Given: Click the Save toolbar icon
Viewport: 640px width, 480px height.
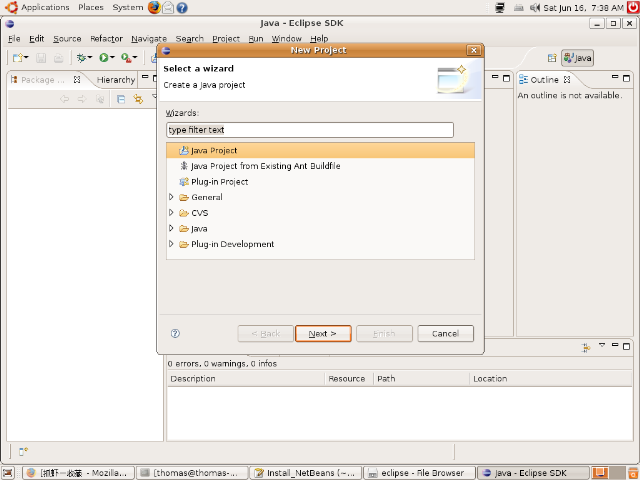Looking at the screenshot, I should (x=41, y=58).
